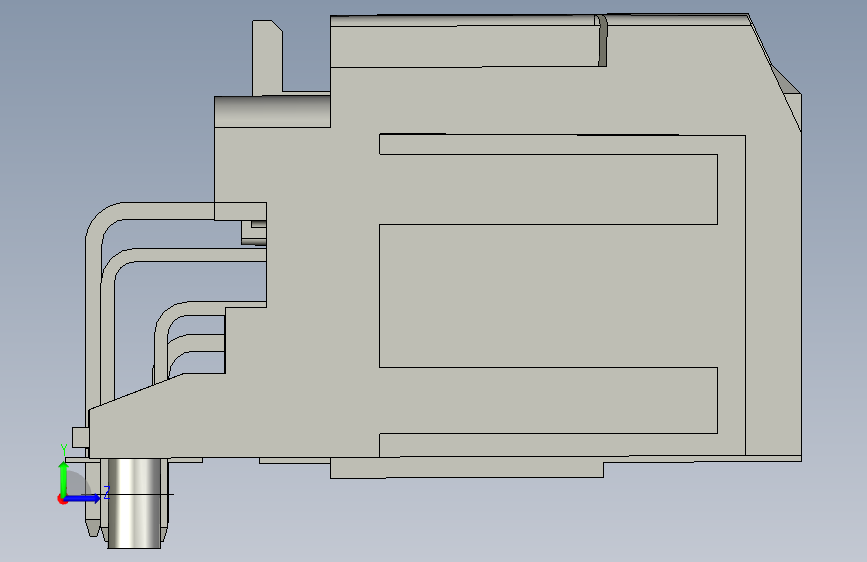Select the upright latch tab atop the housing
Screen dimensions: 867x562
[x=268, y=58]
